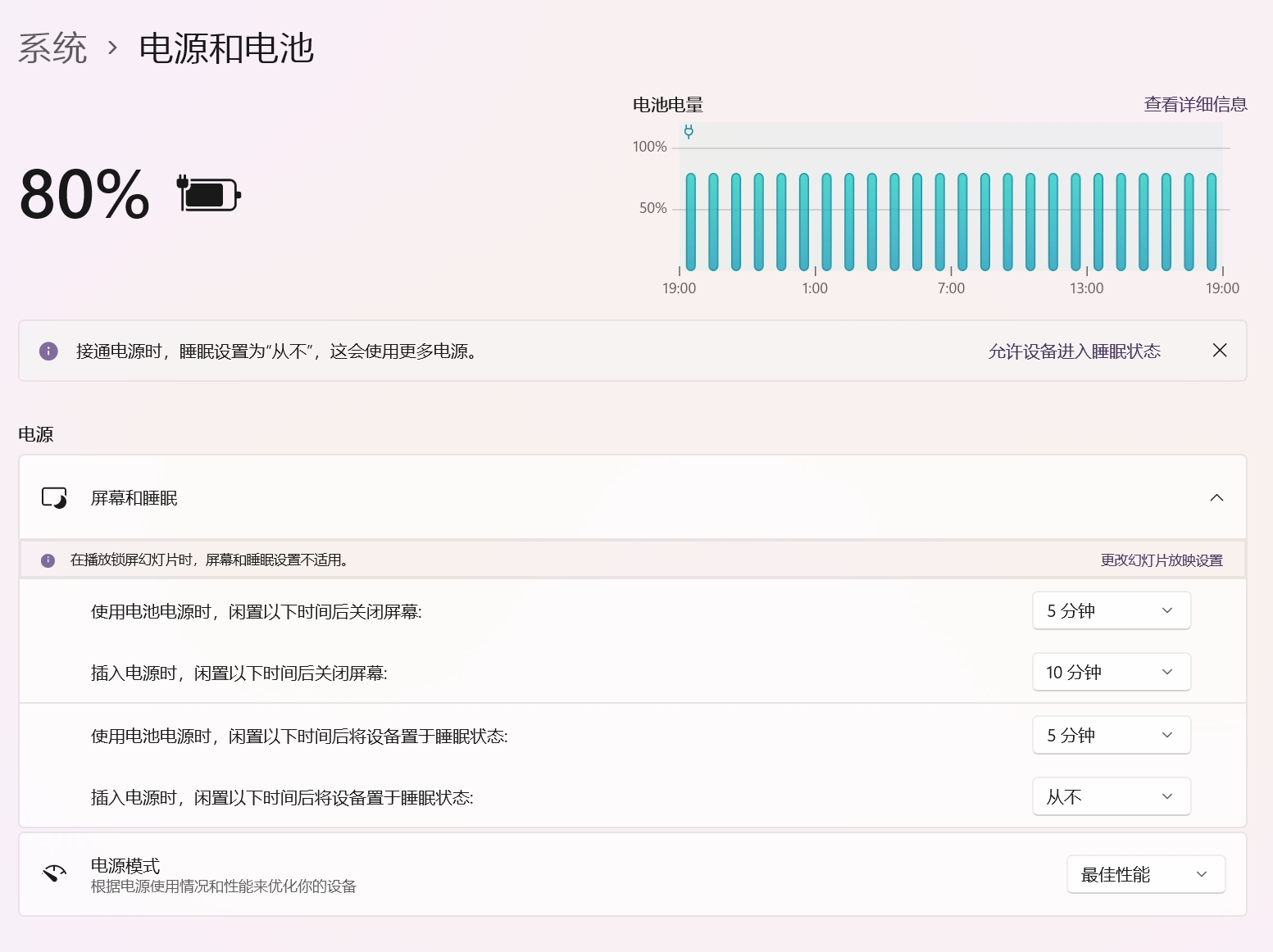Viewport: 1273px width, 952px height.
Task: Click 根据电源使用情况和性能来优化你的设备 description
Action: [223, 886]
